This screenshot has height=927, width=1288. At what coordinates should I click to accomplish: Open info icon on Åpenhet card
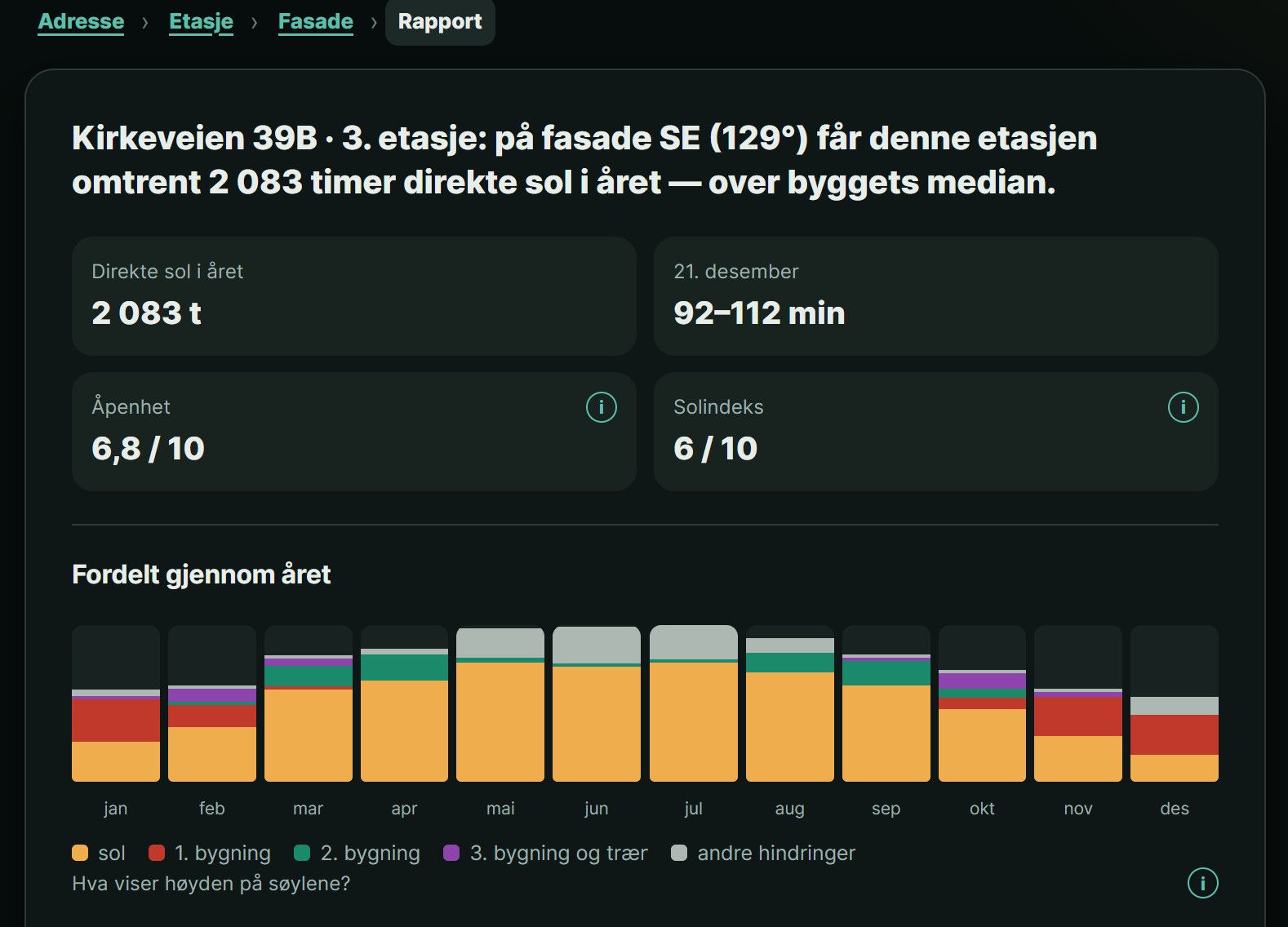[602, 407]
